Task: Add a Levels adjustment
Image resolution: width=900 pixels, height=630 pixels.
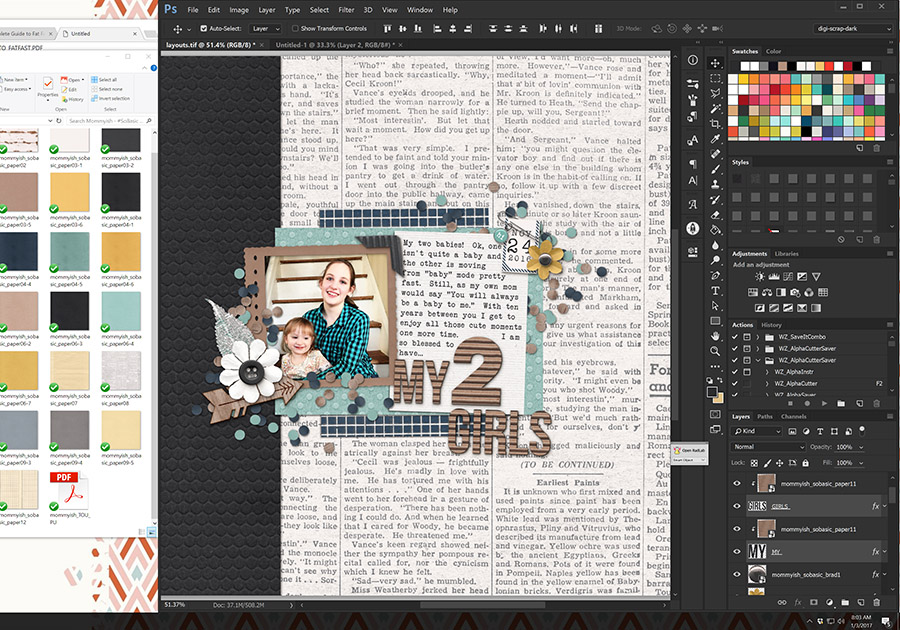Action: [x=774, y=277]
